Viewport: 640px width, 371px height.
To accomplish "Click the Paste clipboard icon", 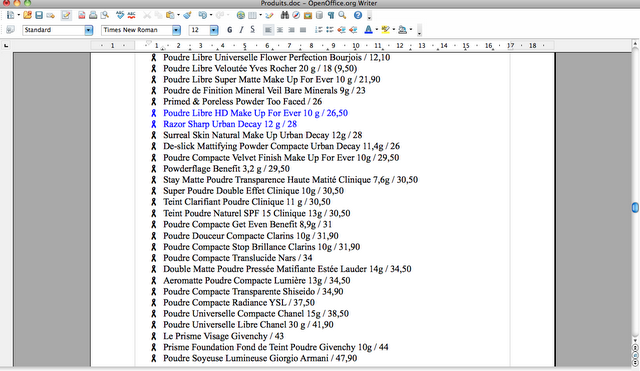I will click(x=170, y=16).
